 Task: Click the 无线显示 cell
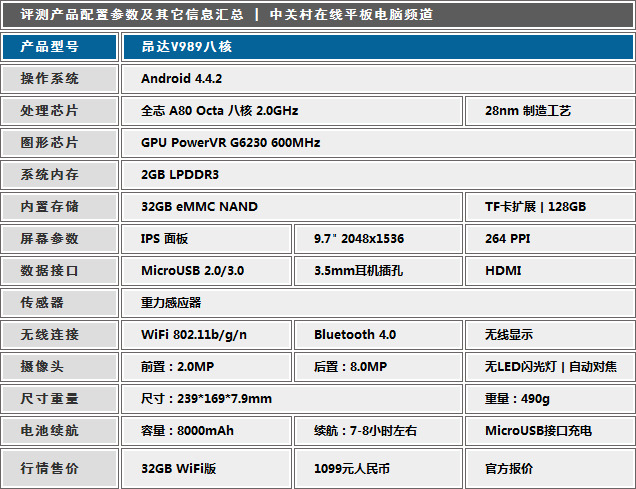[x=550, y=335]
